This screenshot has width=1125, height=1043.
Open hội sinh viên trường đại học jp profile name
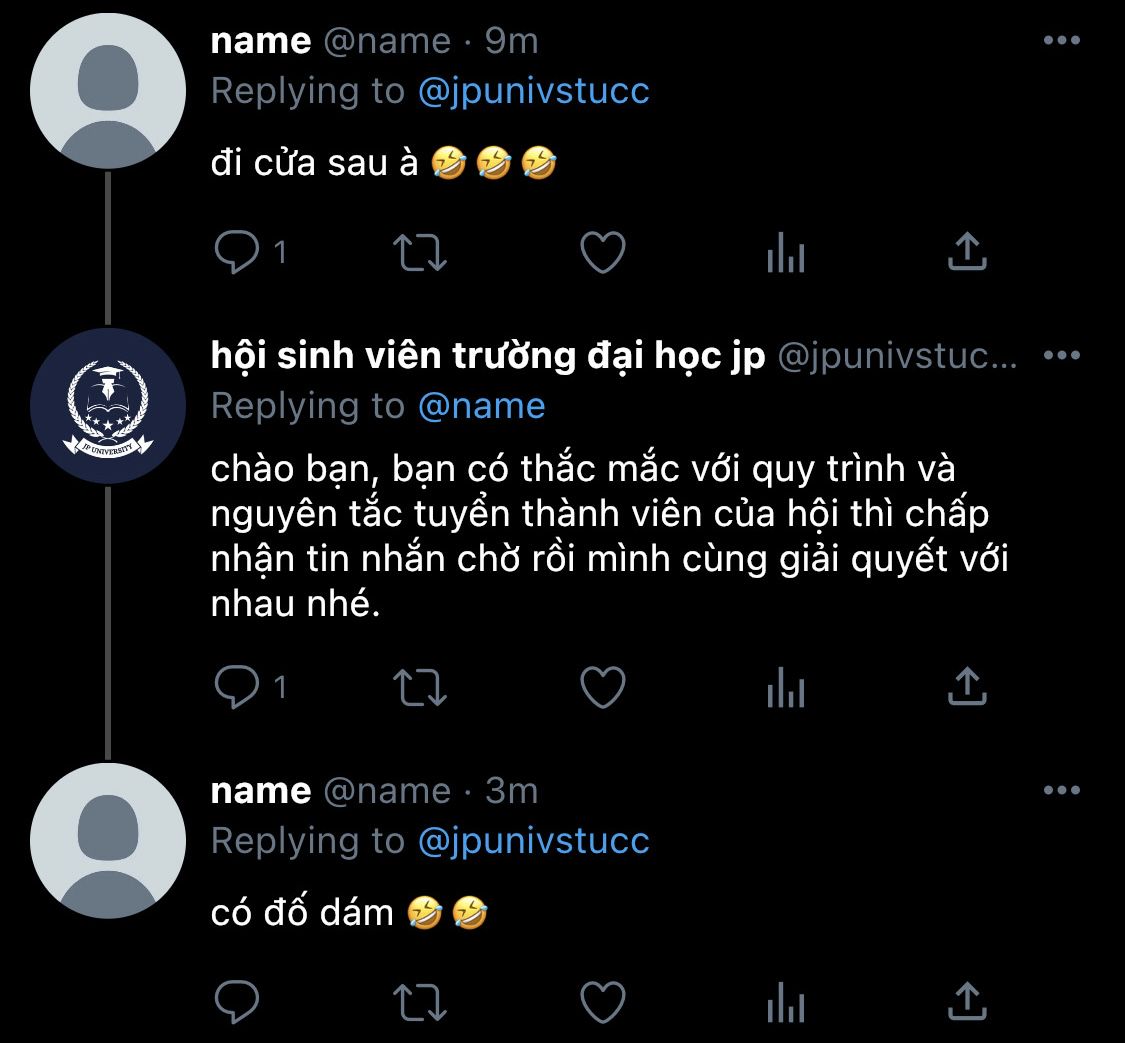(x=488, y=356)
